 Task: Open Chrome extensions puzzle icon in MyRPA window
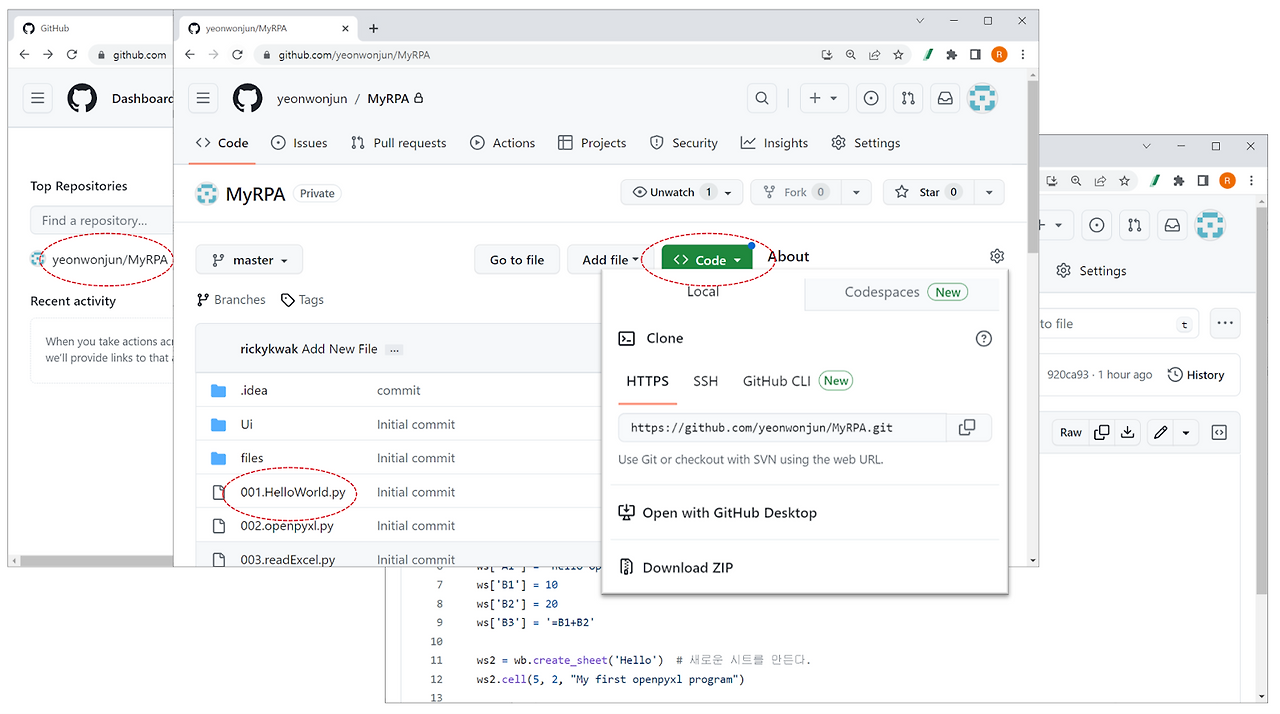click(951, 55)
